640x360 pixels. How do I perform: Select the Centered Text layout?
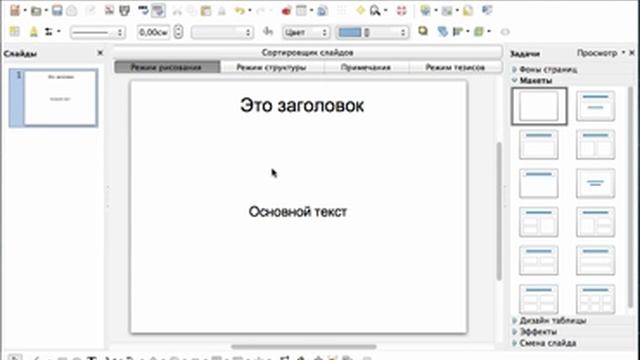point(596,183)
